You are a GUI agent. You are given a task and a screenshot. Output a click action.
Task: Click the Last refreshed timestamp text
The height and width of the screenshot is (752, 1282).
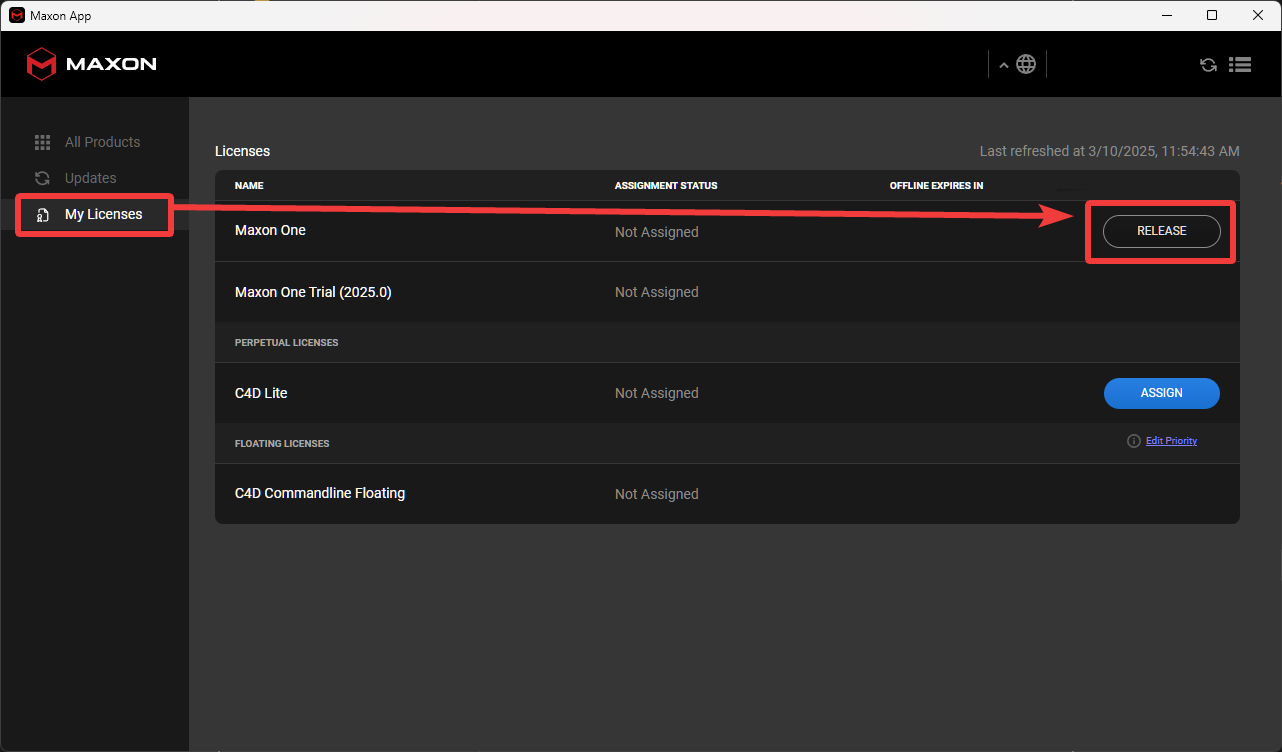click(x=1110, y=151)
